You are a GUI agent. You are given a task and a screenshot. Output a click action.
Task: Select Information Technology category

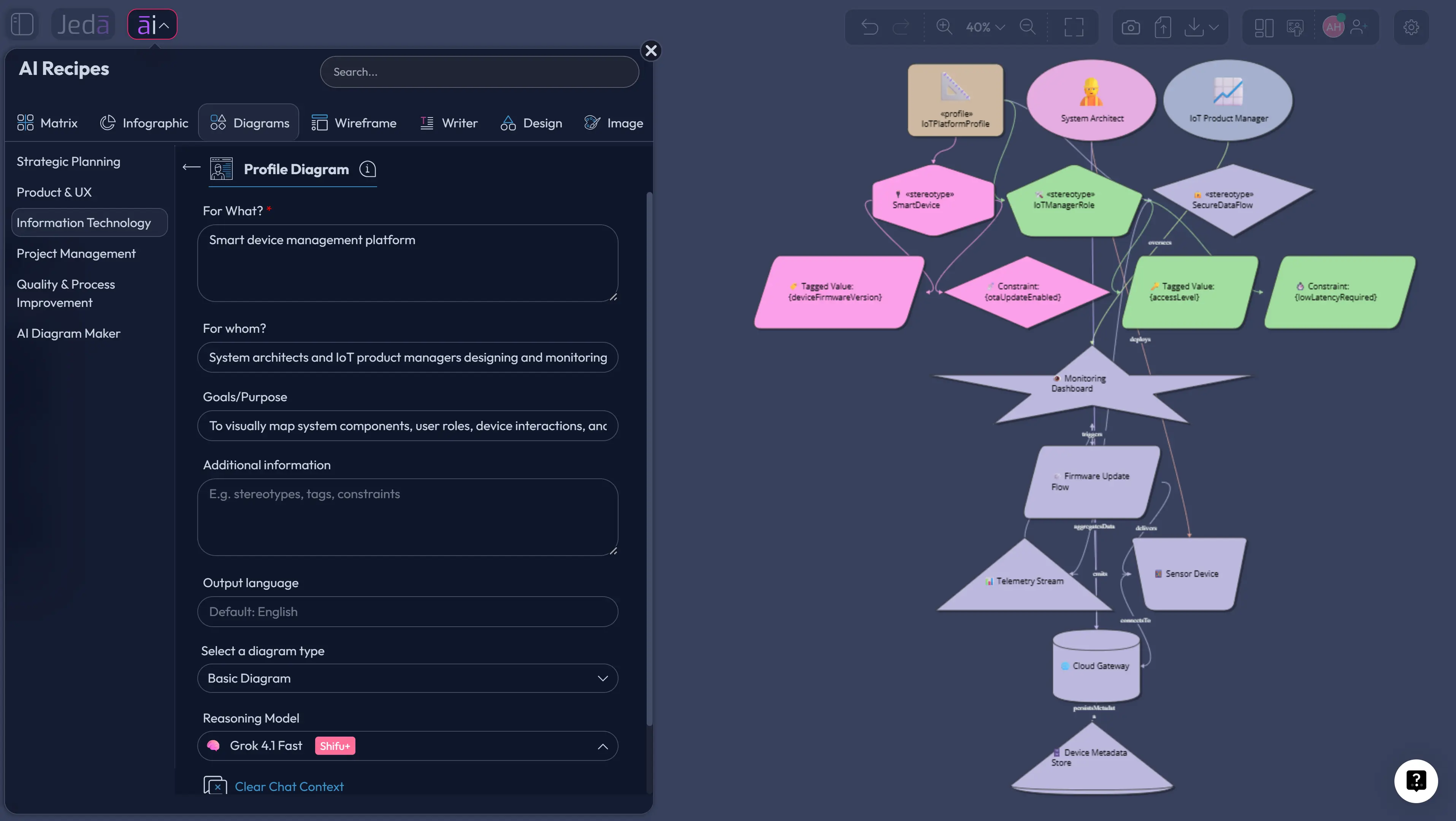(89, 223)
